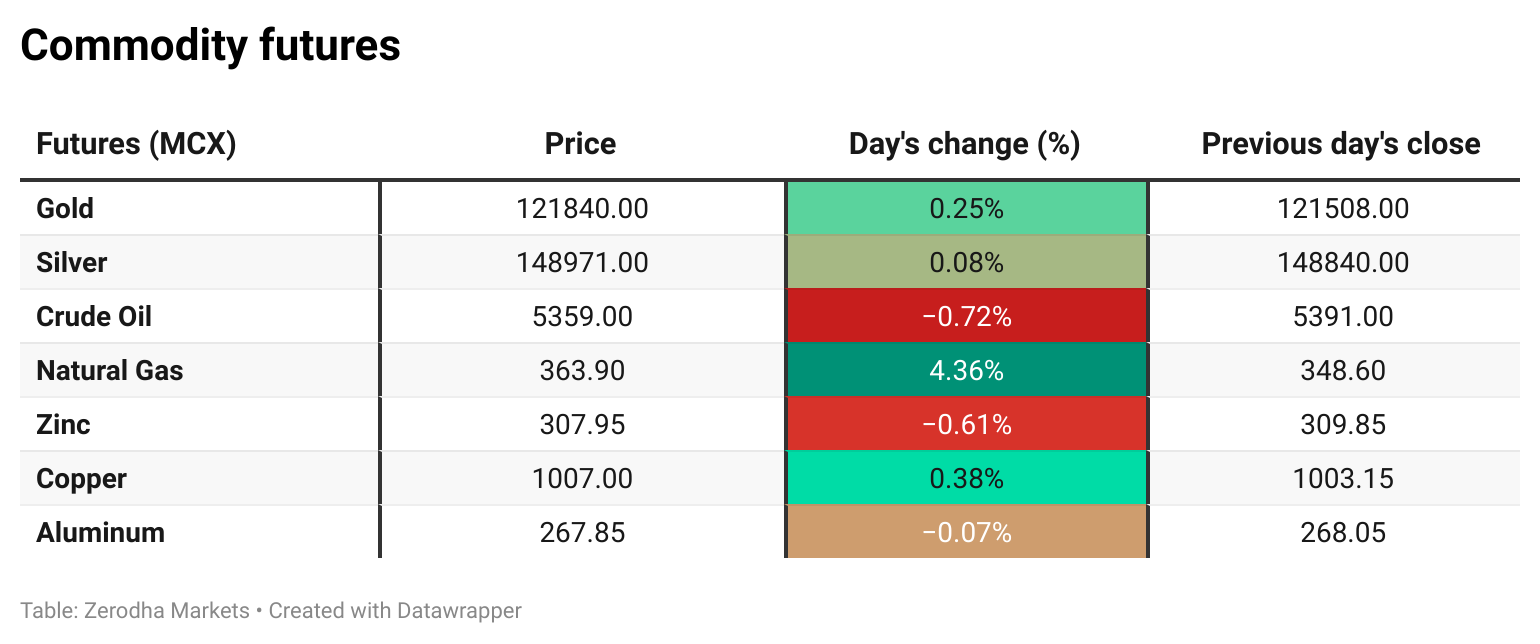Select the Copper 0.38% change cell

[966, 479]
